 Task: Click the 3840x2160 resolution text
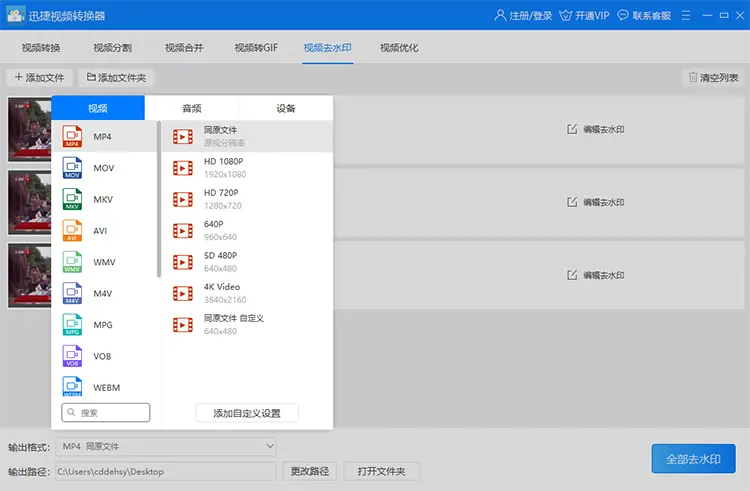[225, 300]
